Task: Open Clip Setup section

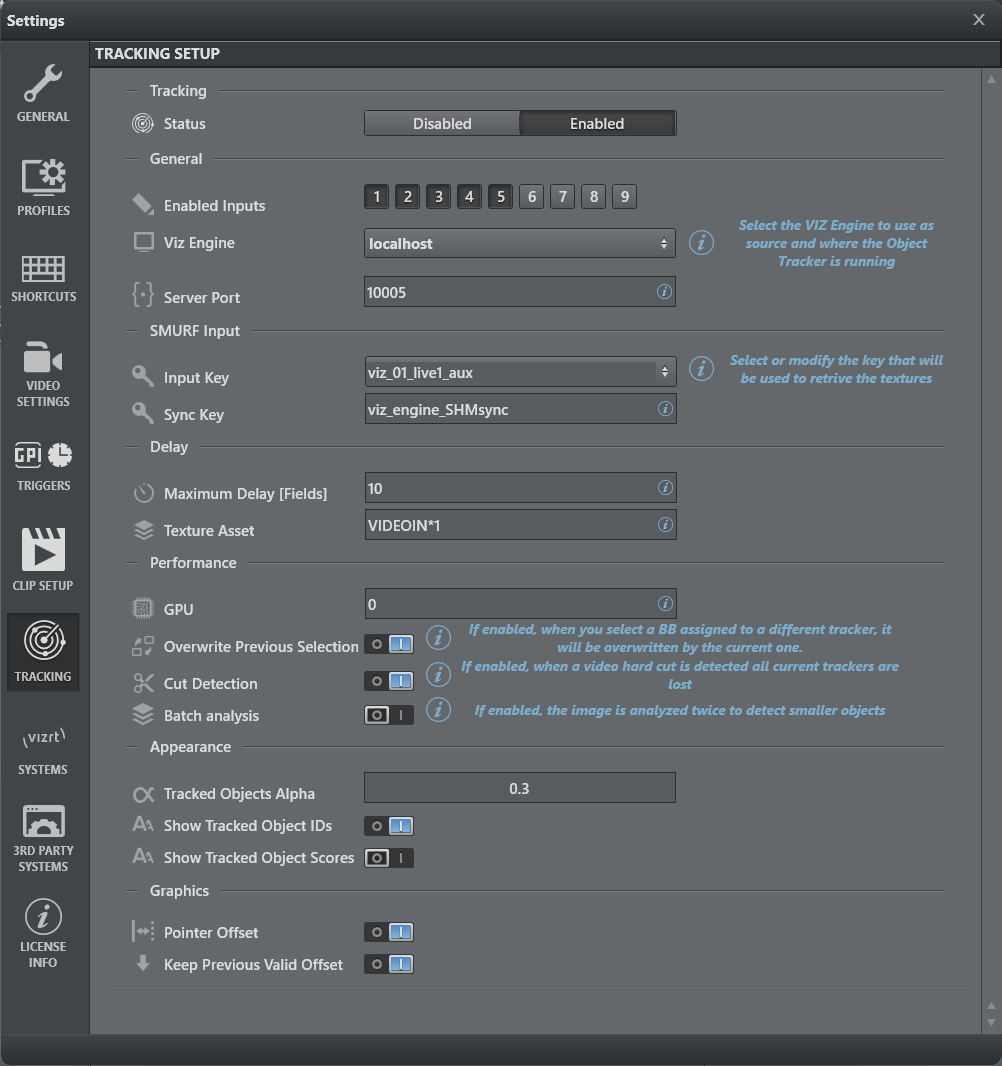Action: (x=43, y=559)
